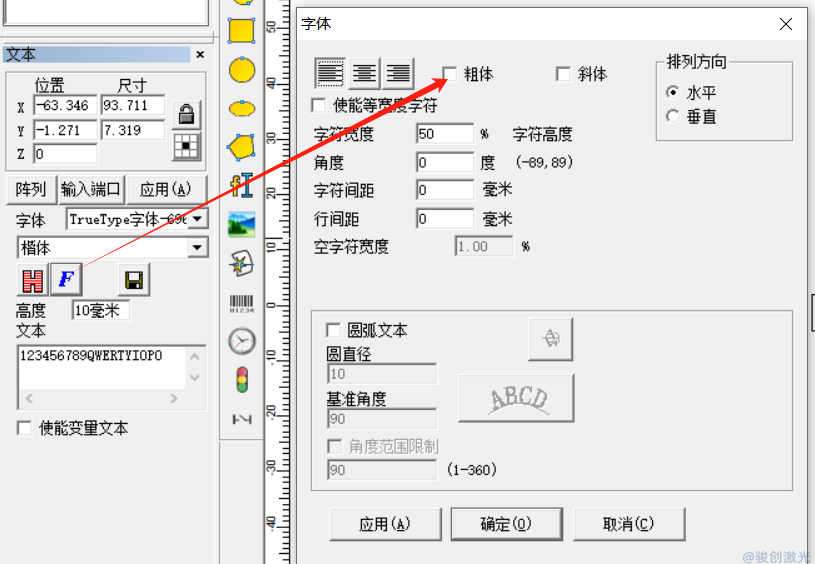Screen dimensions: 815x564
Task: Set right text alignment in font dialog
Action: click(398, 73)
